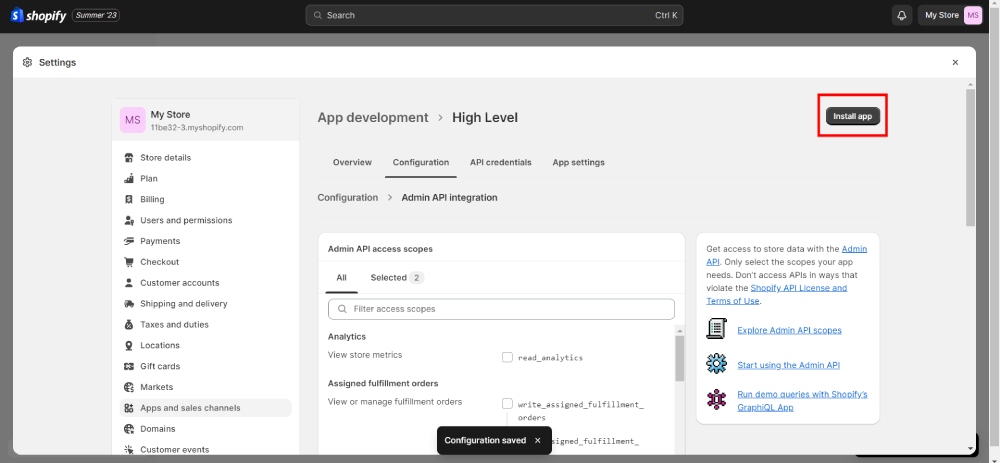
Task: Click the Taxes and duties icon
Action: coord(129,325)
